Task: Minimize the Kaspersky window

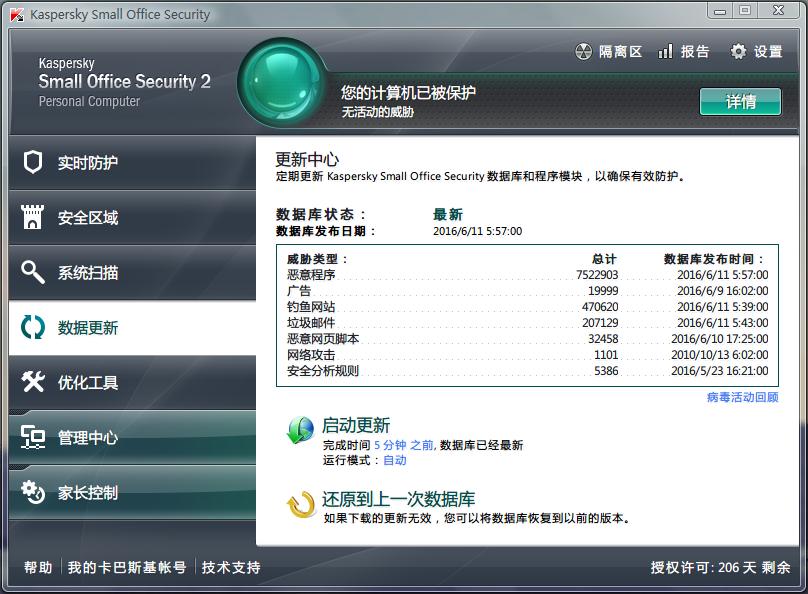Action: (x=720, y=11)
